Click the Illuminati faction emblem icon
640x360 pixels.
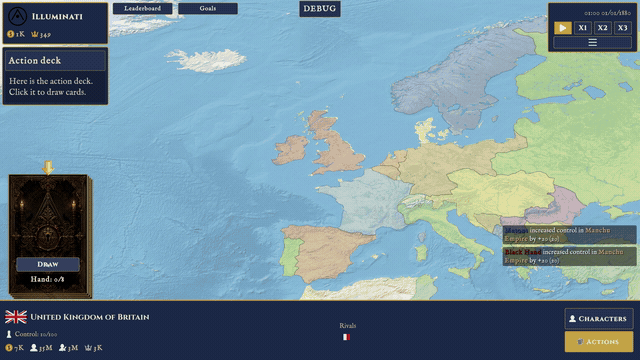click(18, 16)
